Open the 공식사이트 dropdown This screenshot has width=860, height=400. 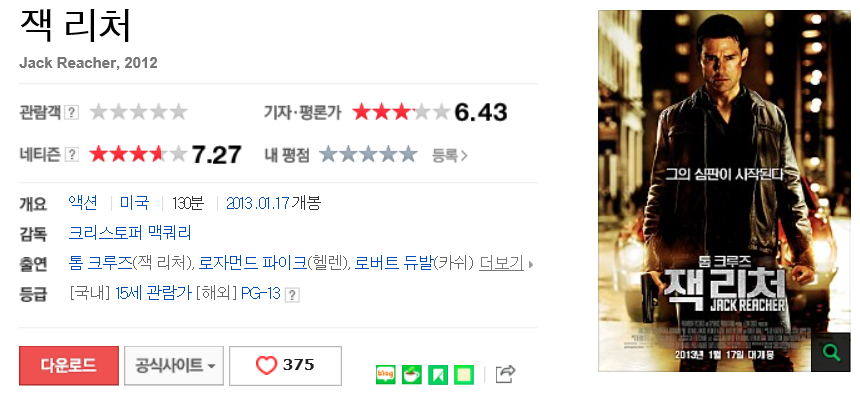(x=174, y=365)
